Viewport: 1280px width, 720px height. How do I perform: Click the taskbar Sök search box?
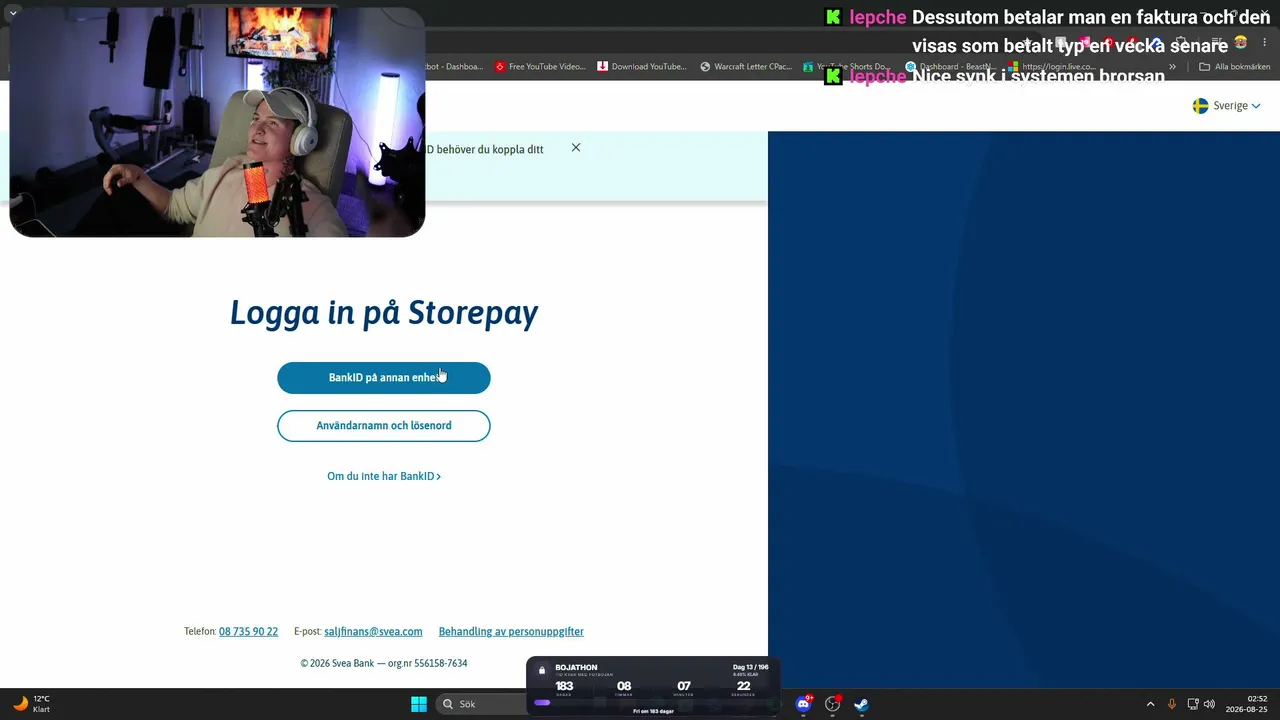[482, 704]
